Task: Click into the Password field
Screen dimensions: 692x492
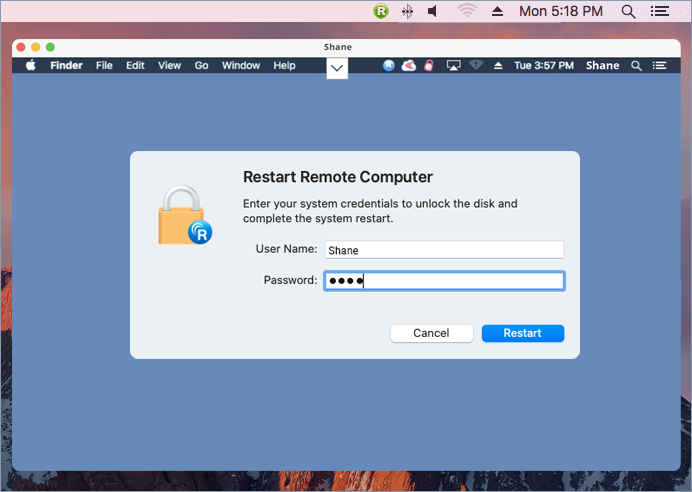Action: 444,281
